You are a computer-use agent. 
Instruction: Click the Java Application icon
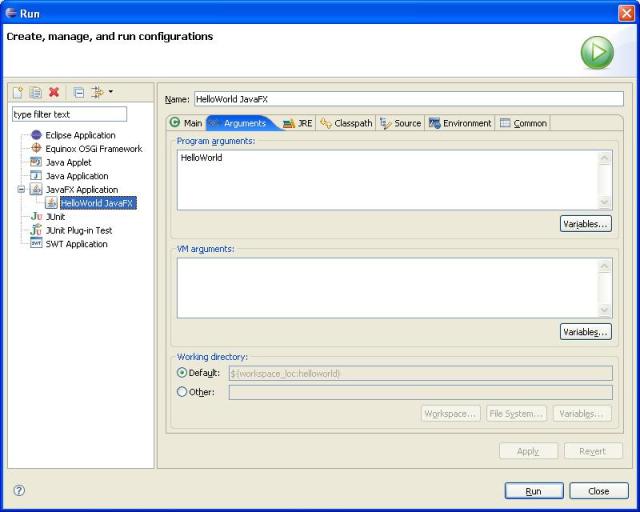click(x=36, y=176)
